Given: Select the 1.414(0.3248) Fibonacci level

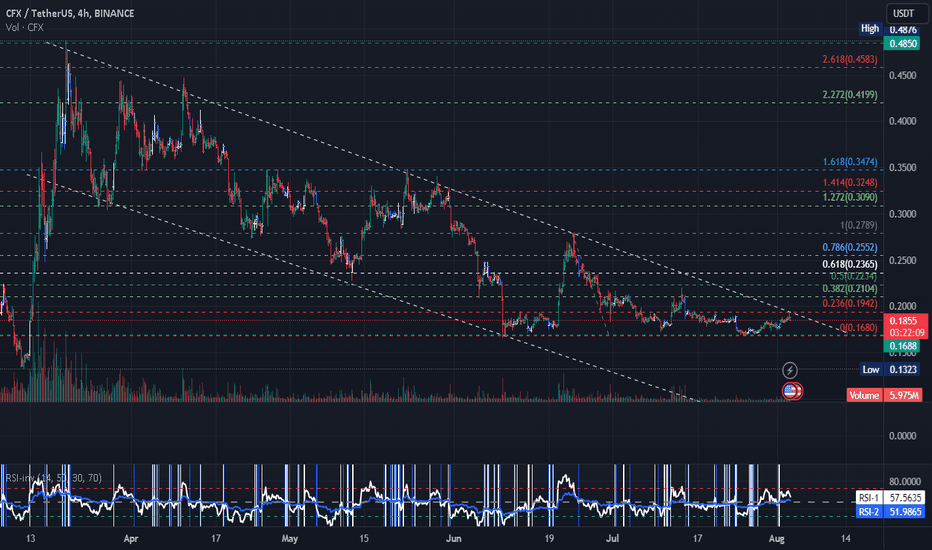Looking at the screenshot, I should click(x=850, y=183).
